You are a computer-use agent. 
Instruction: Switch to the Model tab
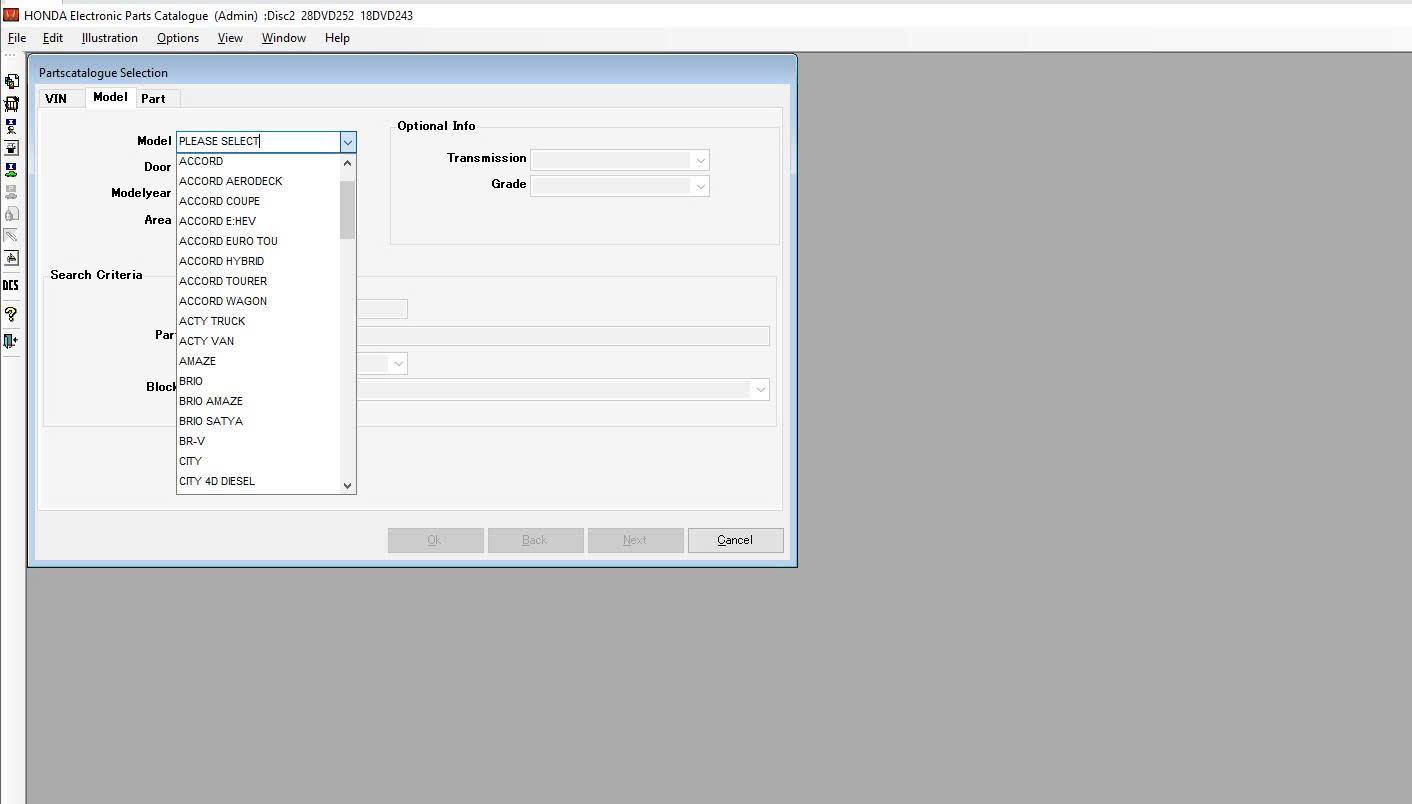tap(110, 97)
